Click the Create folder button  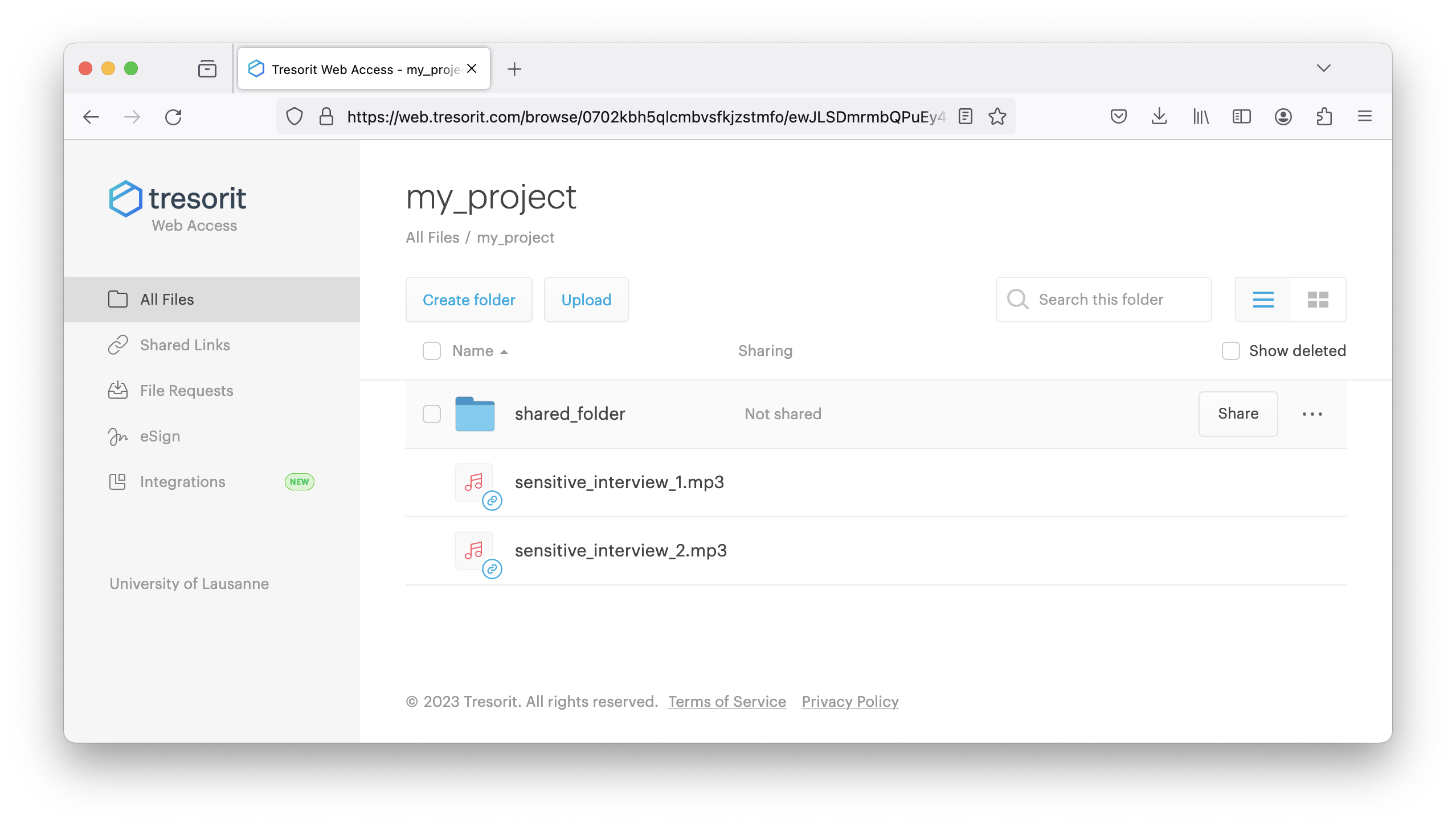[468, 300]
